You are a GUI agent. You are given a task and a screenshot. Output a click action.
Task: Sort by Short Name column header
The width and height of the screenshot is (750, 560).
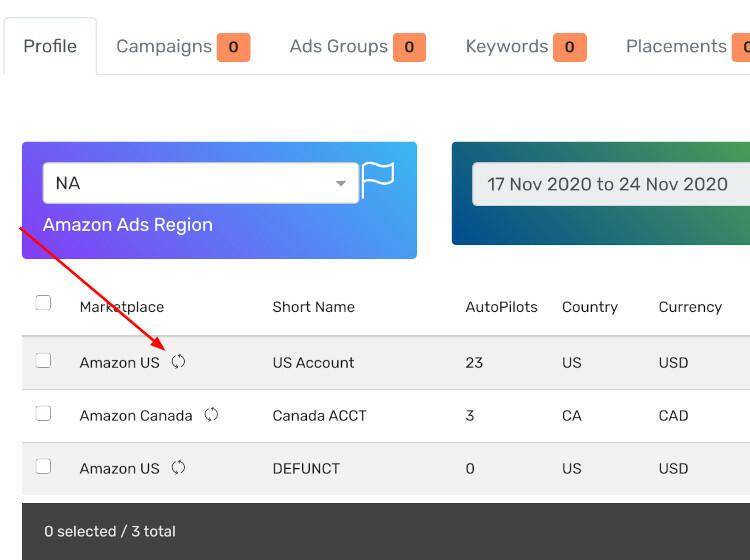314,307
